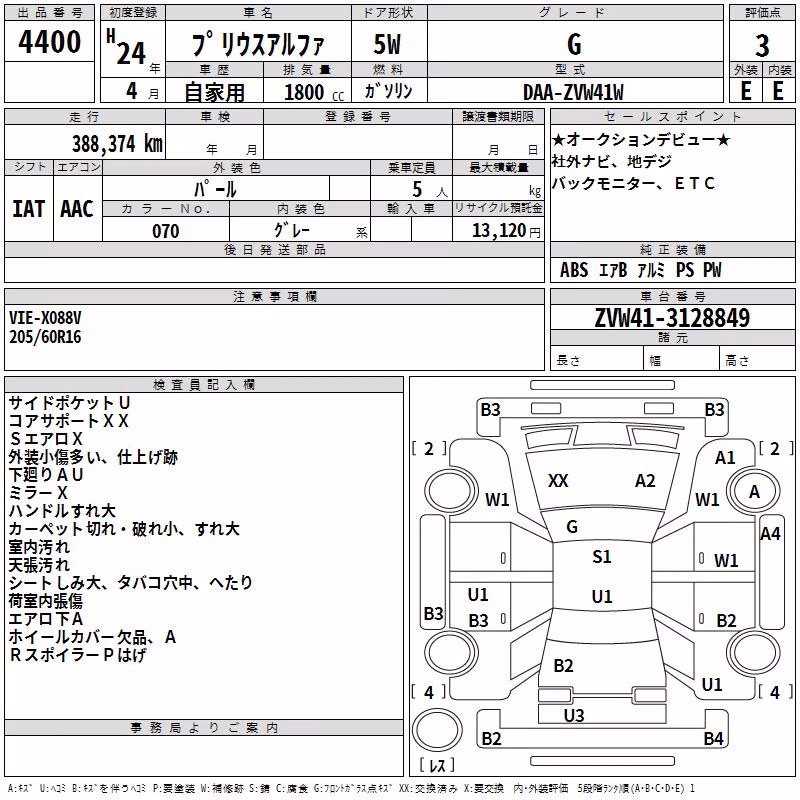Select tire size 205/60R16
The image size is (800, 800).
[45, 337]
